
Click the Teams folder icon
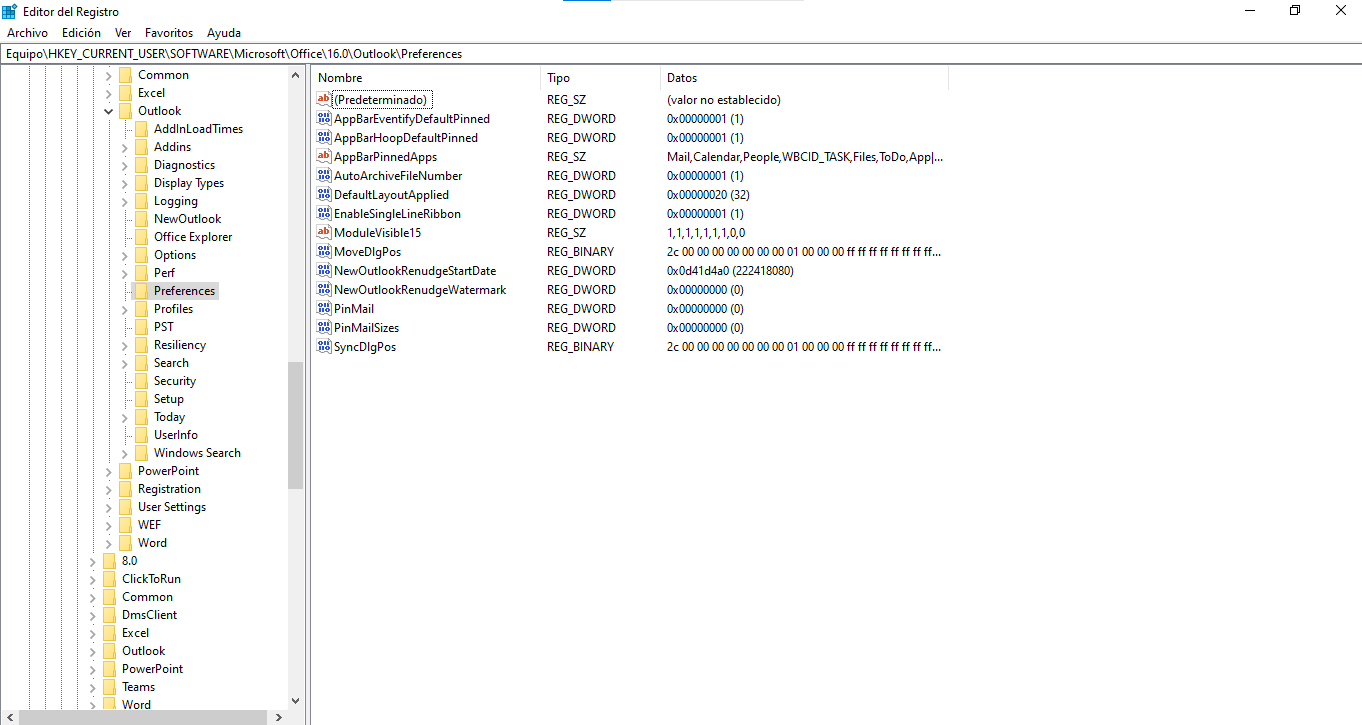(109, 687)
